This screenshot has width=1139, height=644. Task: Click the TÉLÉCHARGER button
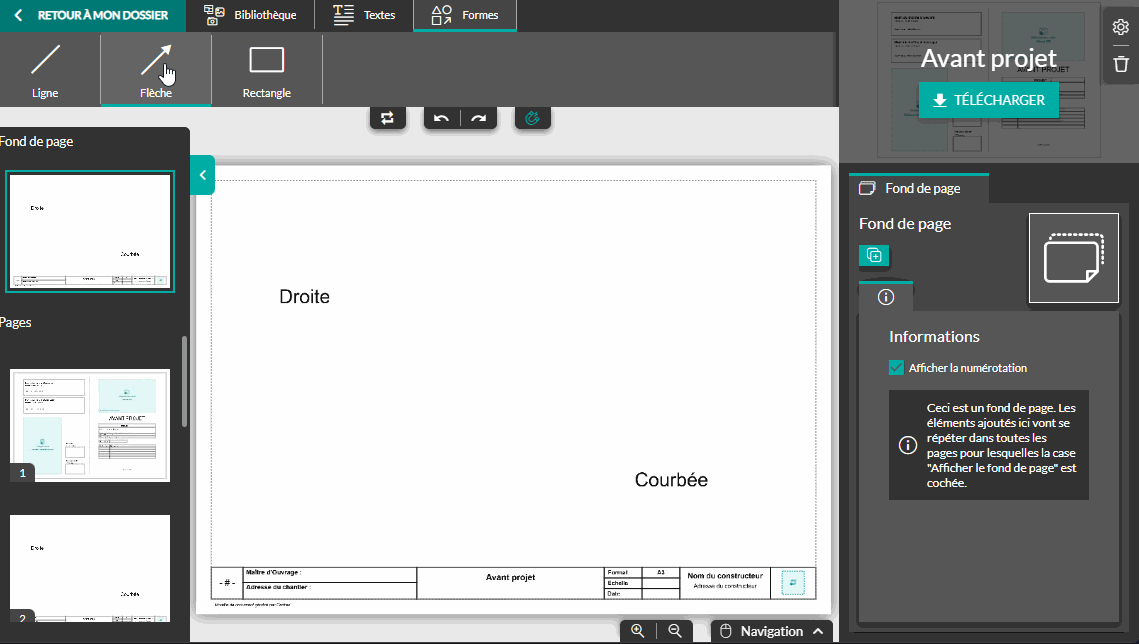[988, 100]
